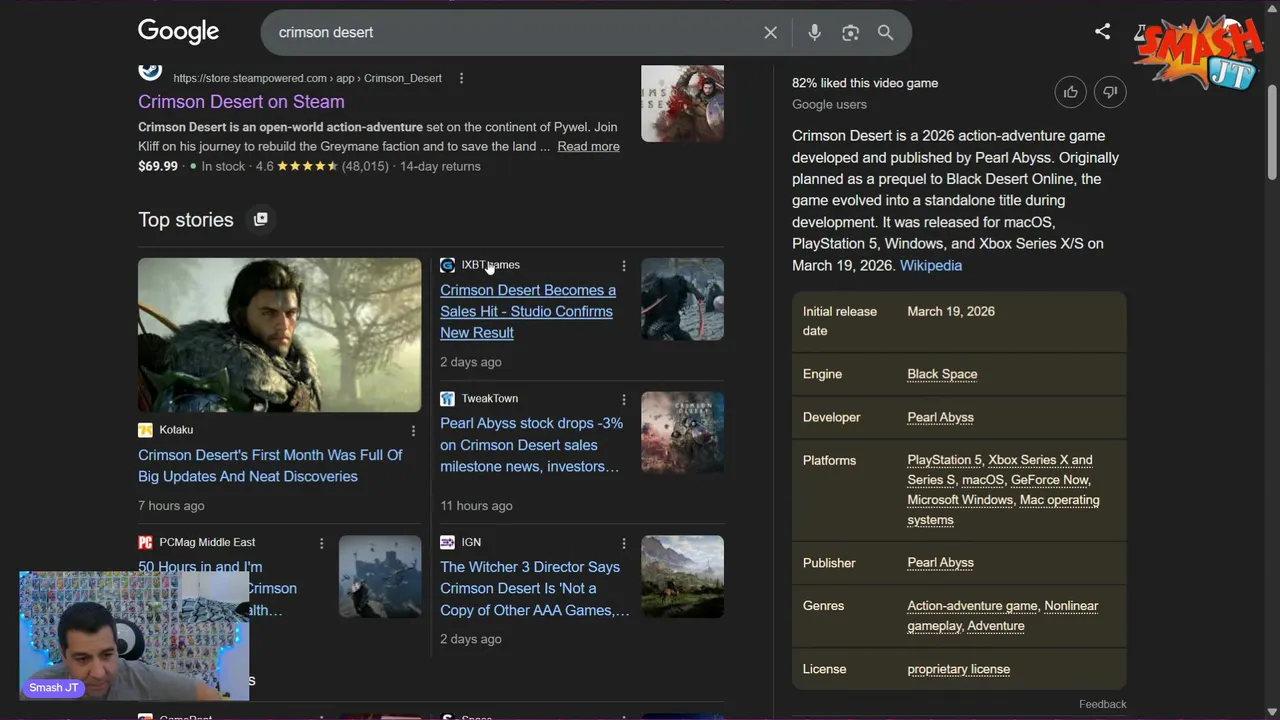Click proprietary license link
The height and width of the screenshot is (720, 1280).
click(958, 669)
